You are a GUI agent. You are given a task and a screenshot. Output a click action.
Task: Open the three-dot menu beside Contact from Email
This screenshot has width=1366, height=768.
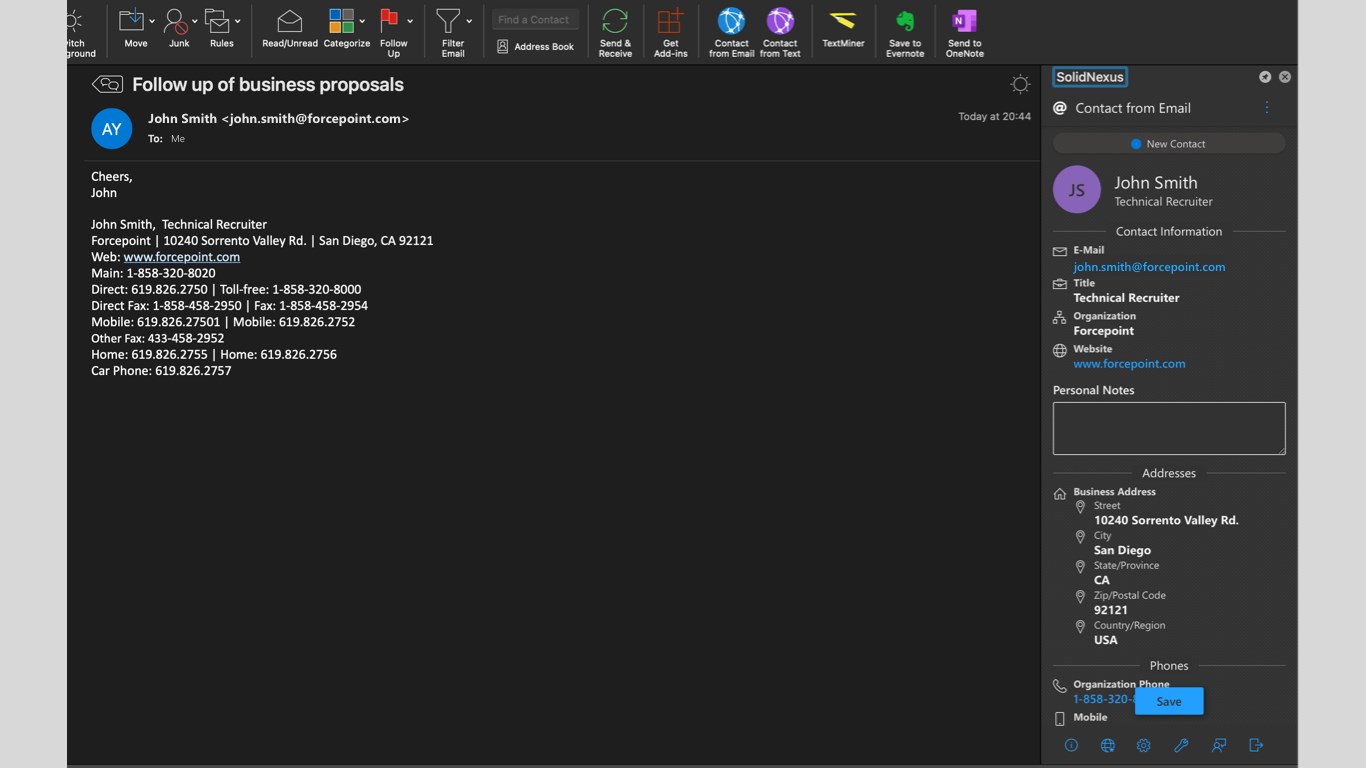pos(1267,108)
